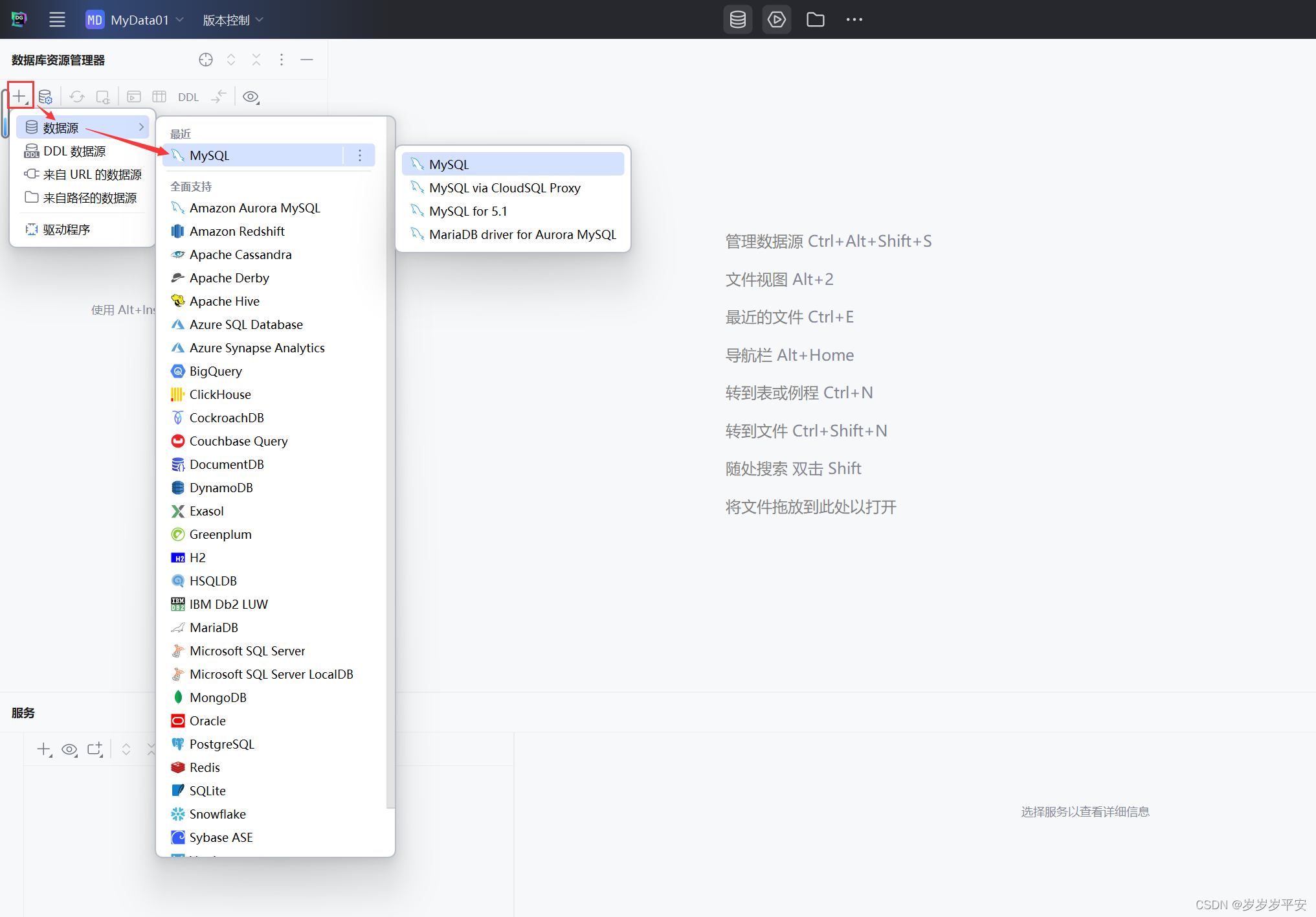
Task: Click the select opened file crosshair icon
Action: coord(206,60)
